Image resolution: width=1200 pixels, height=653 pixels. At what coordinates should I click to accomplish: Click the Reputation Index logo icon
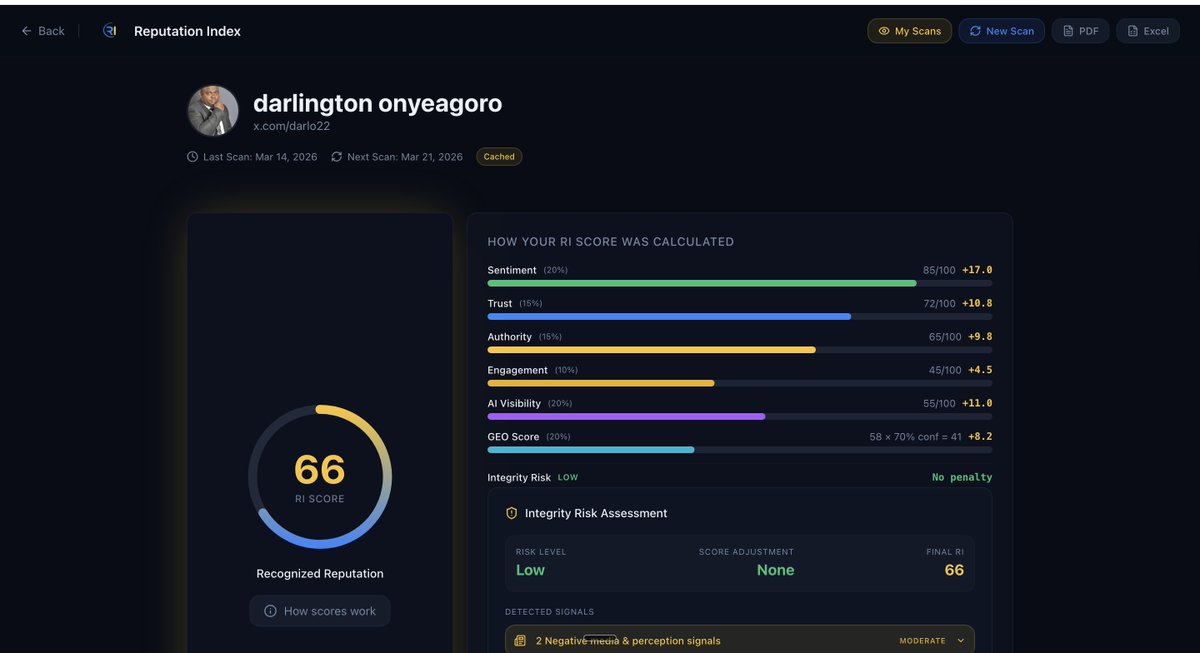(110, 31)
